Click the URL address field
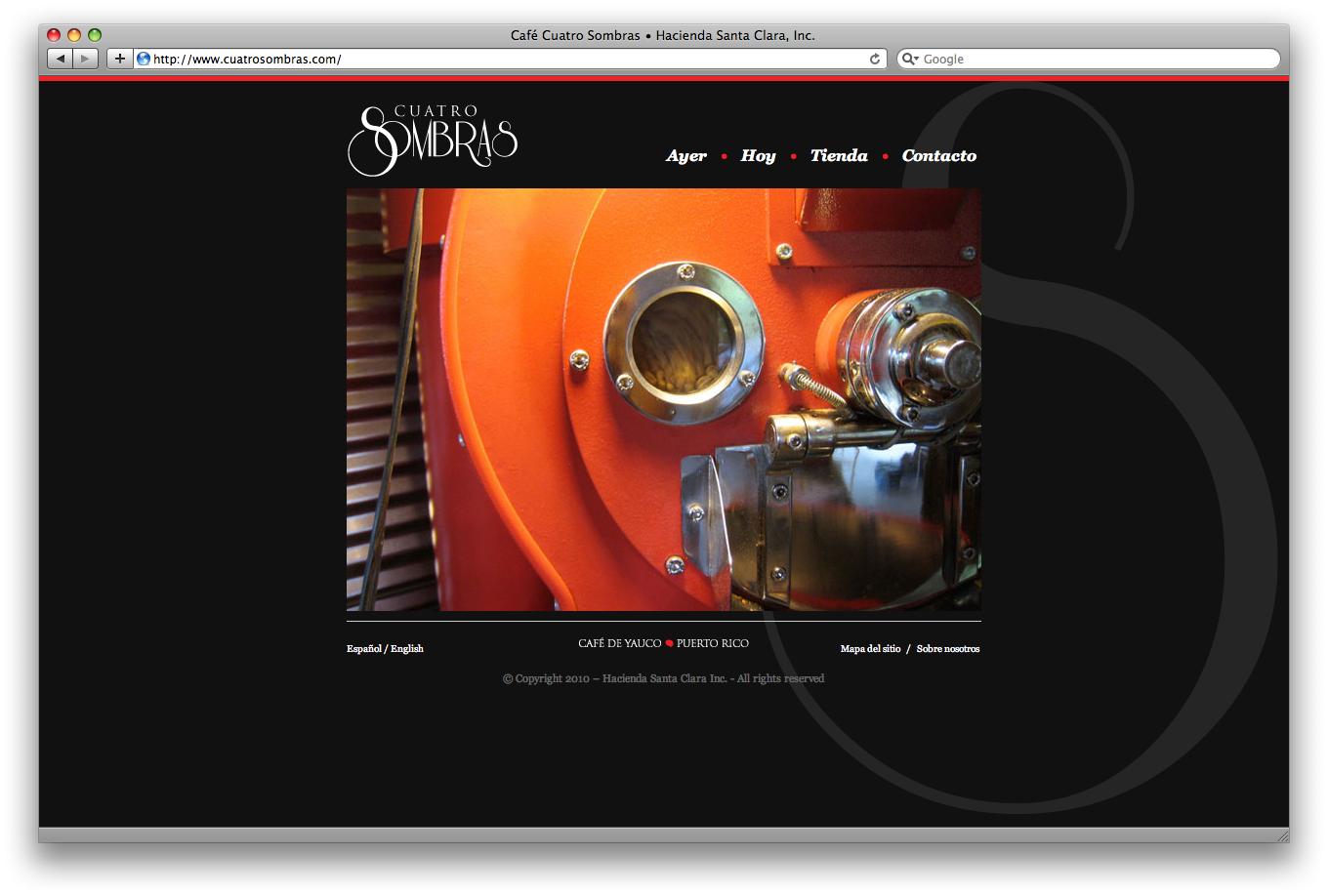The height and width of the screenshot is (896, 1328). [508, 59]
